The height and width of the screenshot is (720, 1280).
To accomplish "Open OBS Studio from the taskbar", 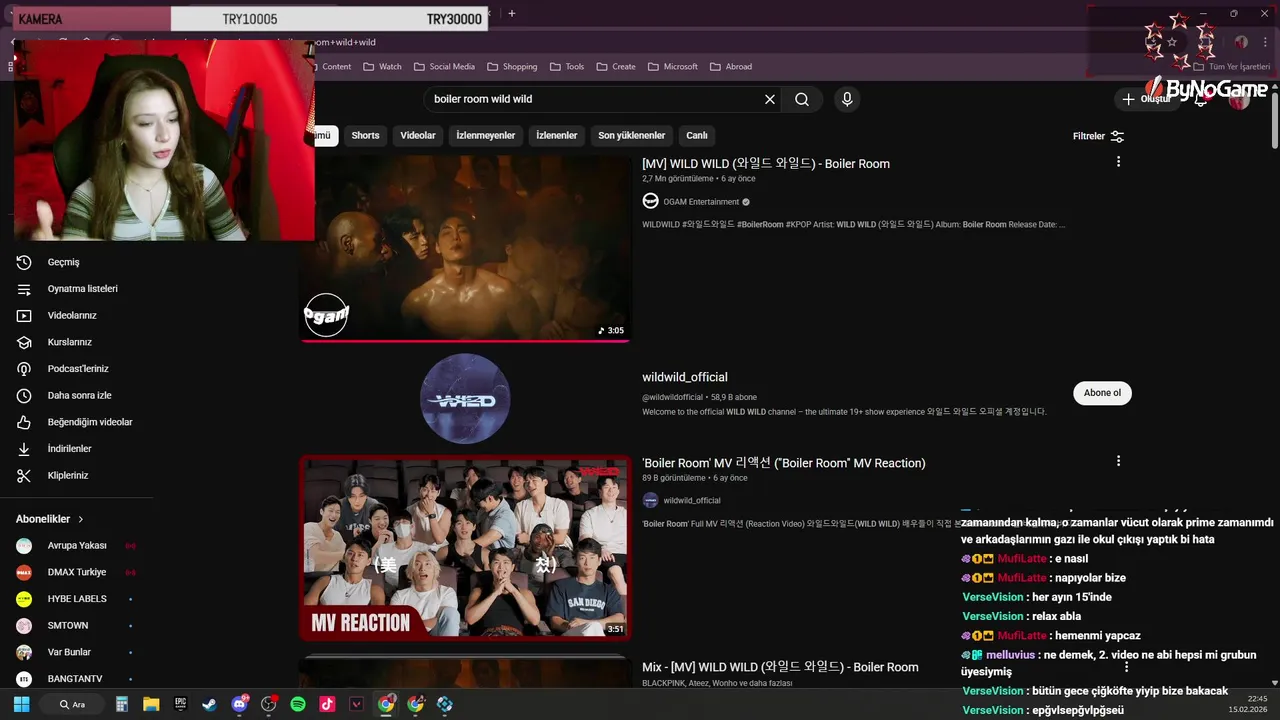I will point(268,704).
